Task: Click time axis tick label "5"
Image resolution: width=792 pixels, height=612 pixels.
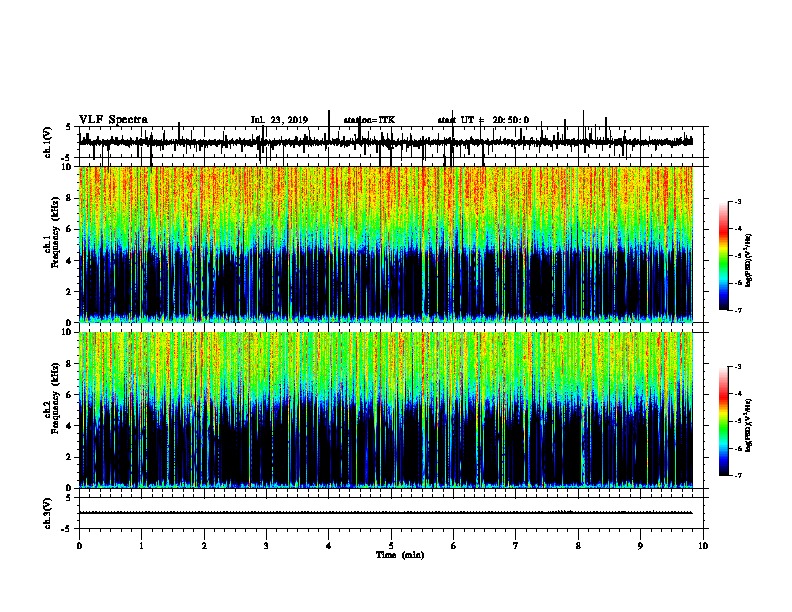Action: (391, 546)
